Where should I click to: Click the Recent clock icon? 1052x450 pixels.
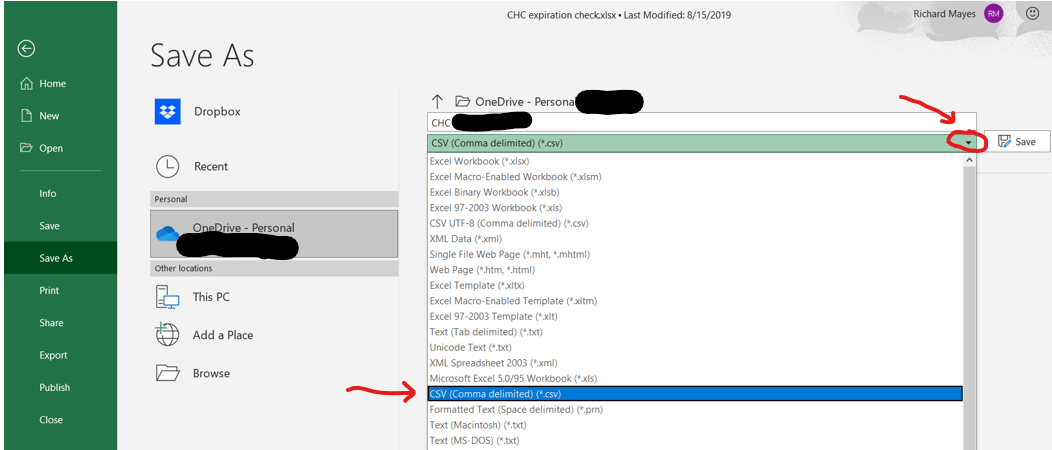[x=168, y=166]
